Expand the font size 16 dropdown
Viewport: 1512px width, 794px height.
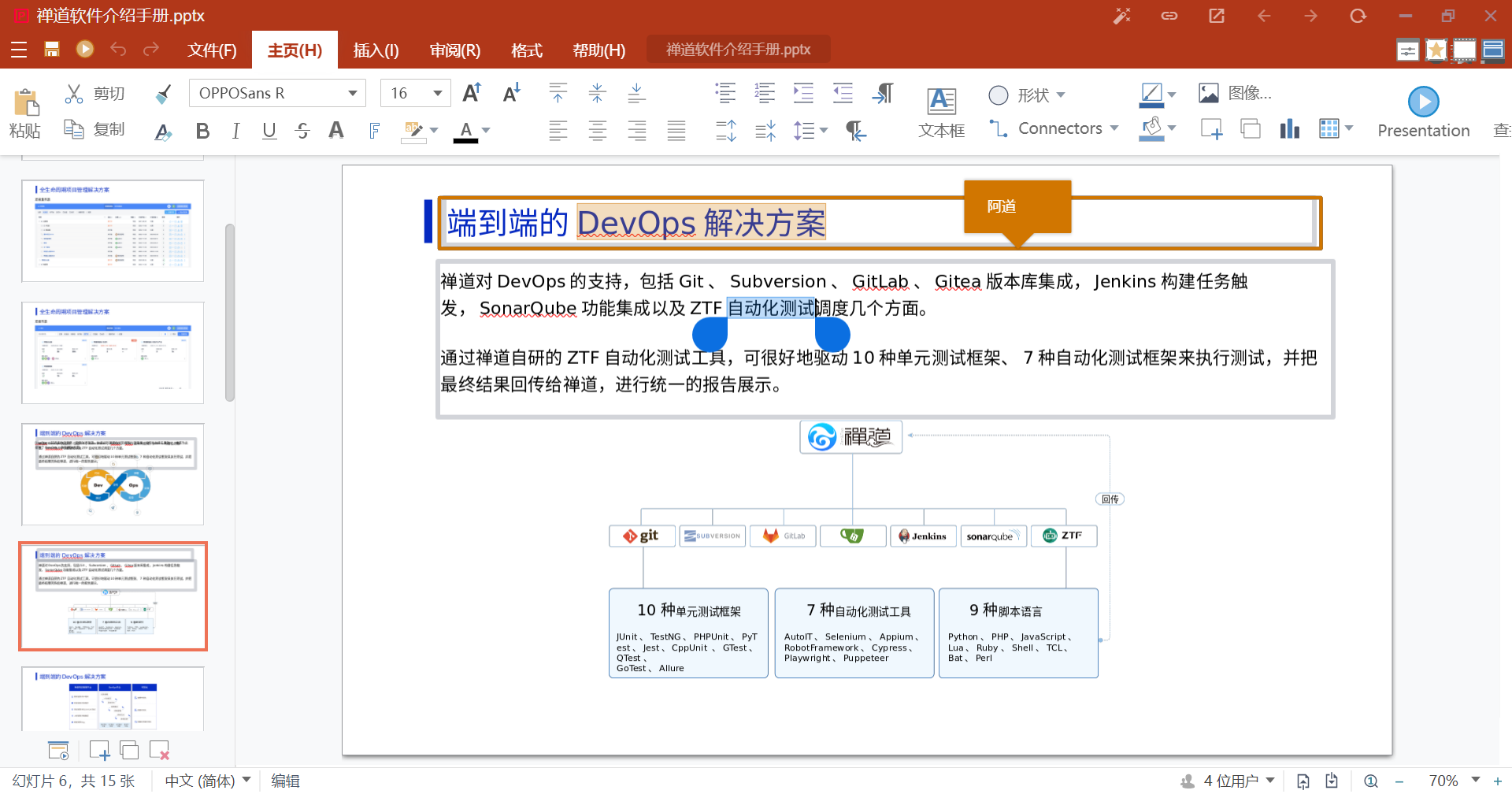click(437, 94)
